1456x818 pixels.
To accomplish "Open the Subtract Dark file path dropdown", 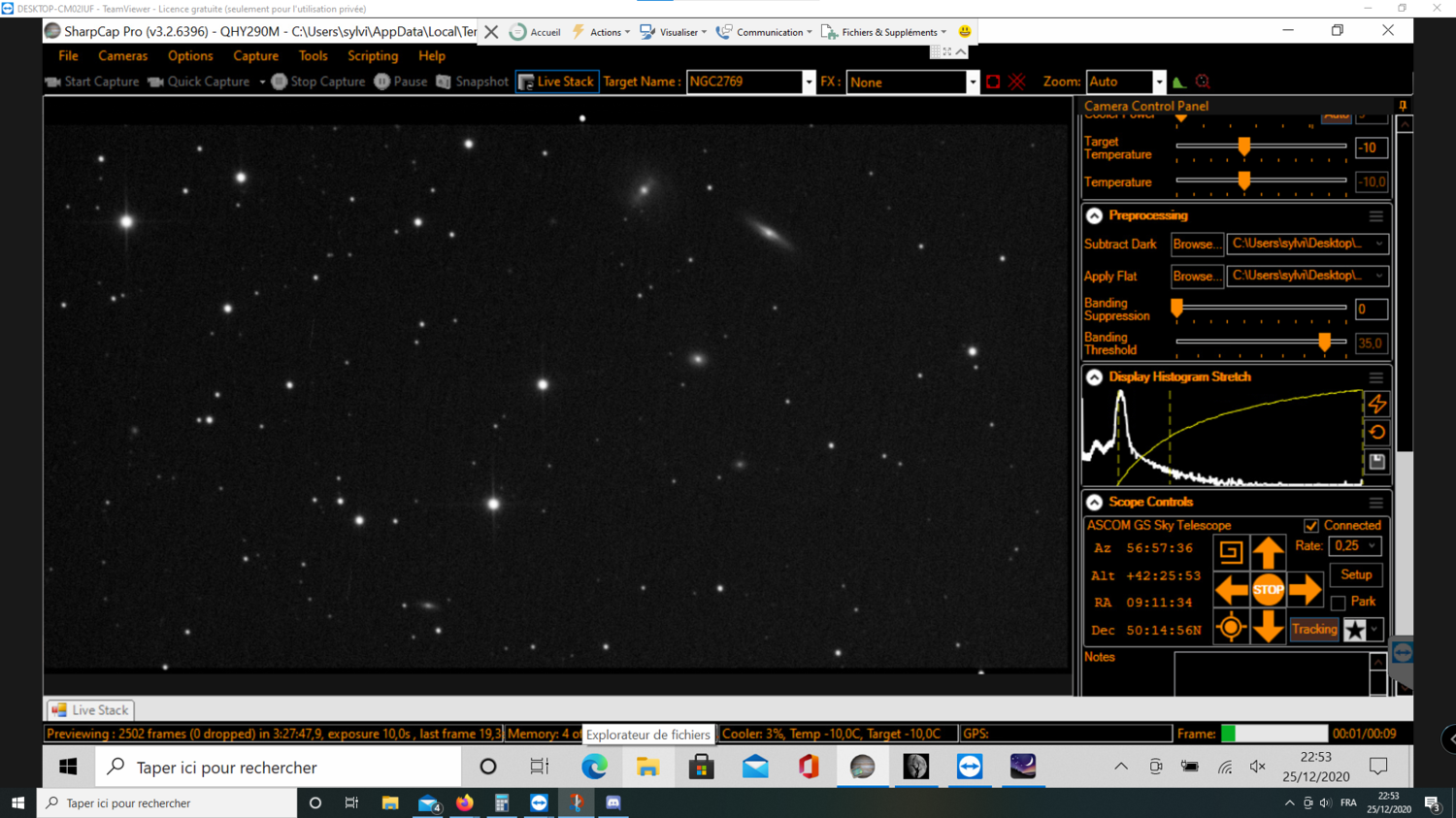I will point(1379,244).
